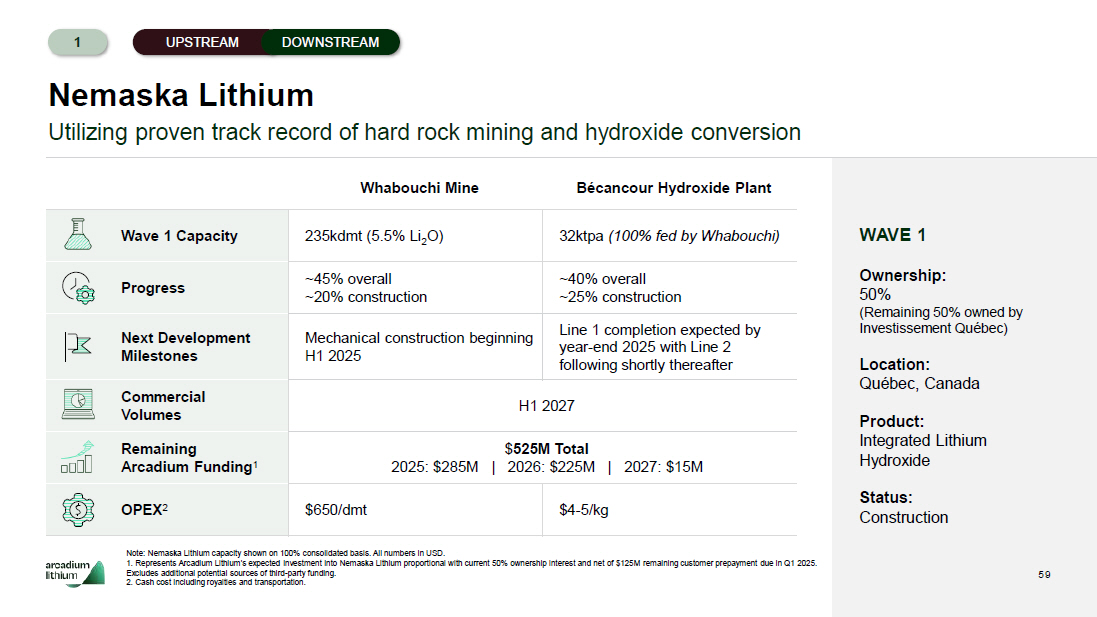
Task: Click the flag icon for Next Development Milestones
Action: 77,346
